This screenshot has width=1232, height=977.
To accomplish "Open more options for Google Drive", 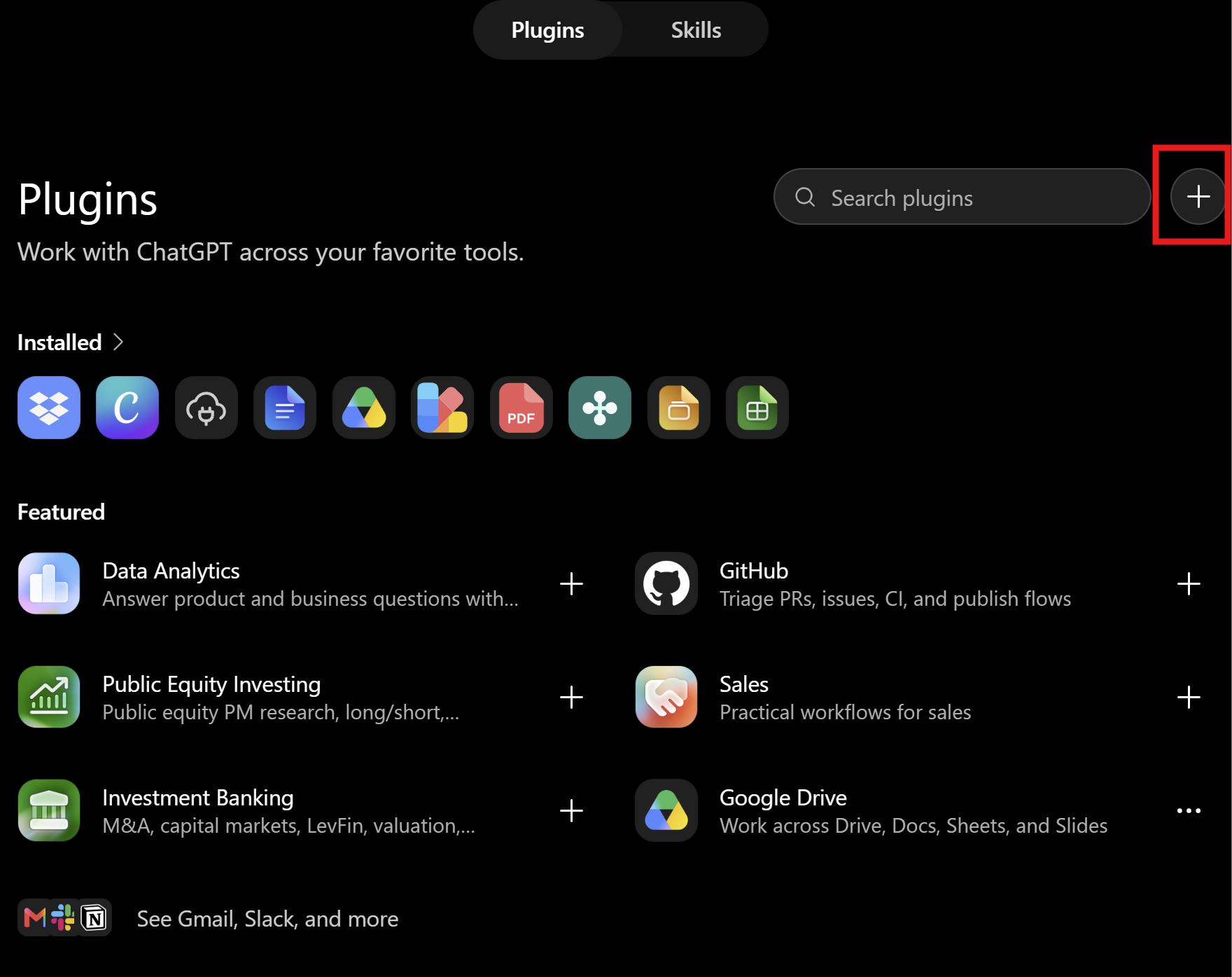I will (x=1189, y=810).
